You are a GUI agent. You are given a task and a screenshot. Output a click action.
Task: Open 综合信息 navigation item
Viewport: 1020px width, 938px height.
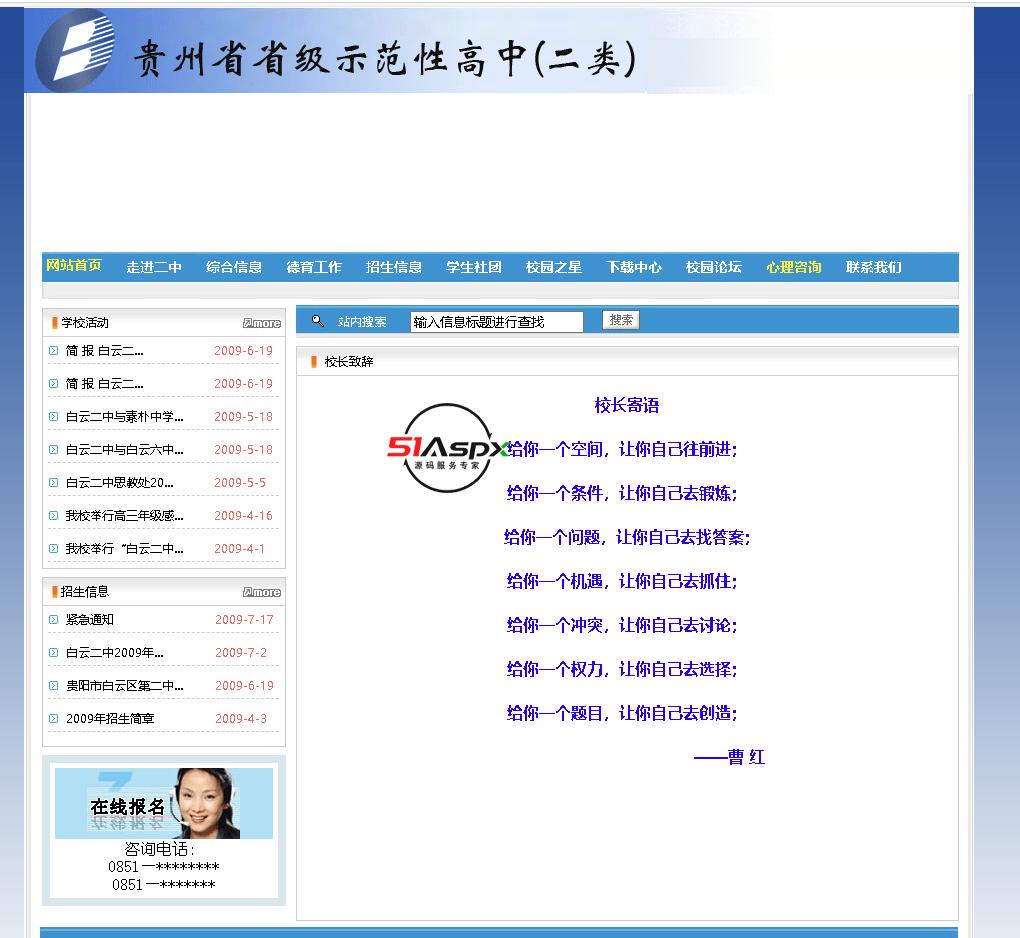[x=234, y=267]
